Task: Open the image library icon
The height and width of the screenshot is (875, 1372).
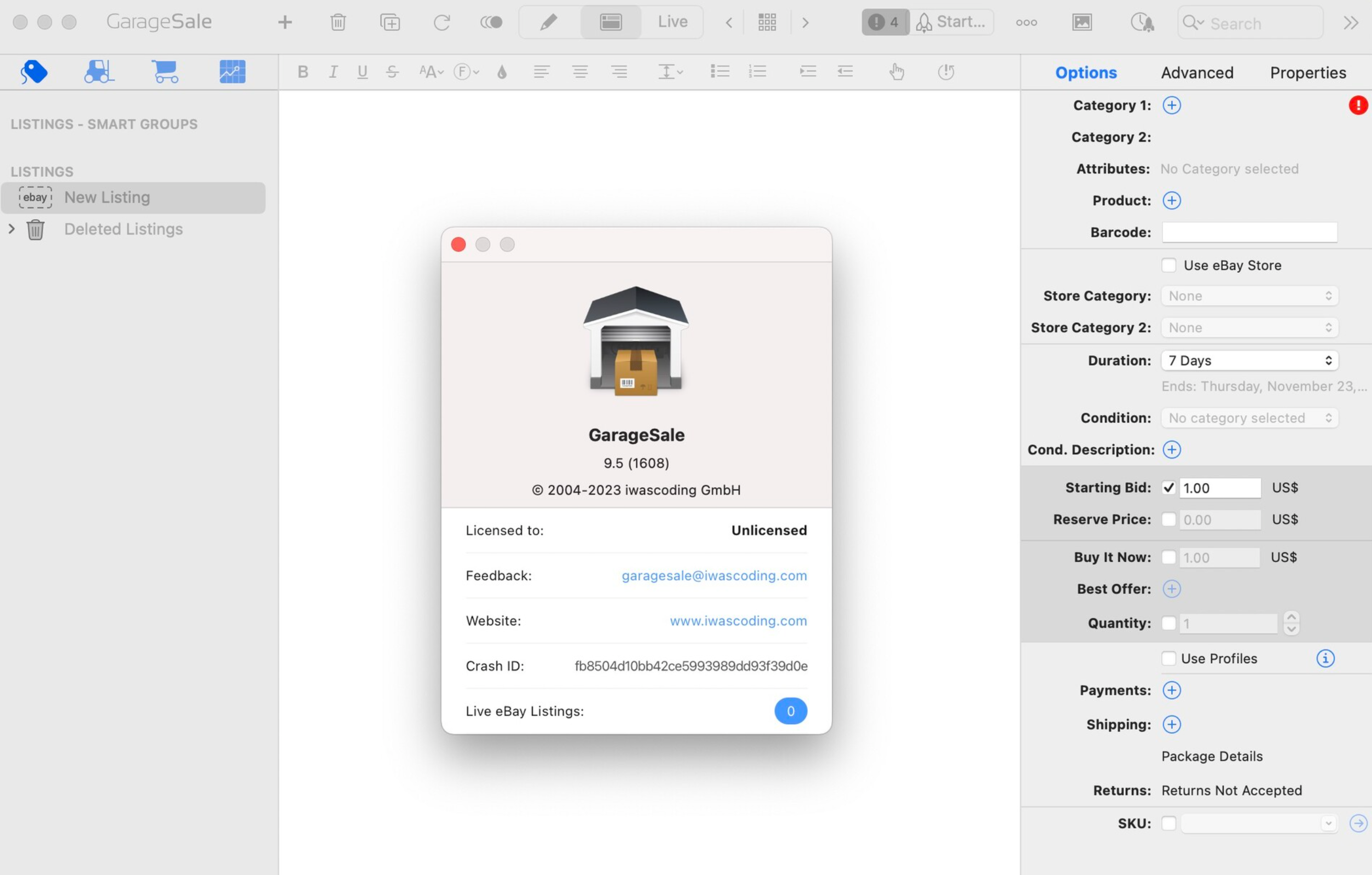Action: (x=1081, y=22)
